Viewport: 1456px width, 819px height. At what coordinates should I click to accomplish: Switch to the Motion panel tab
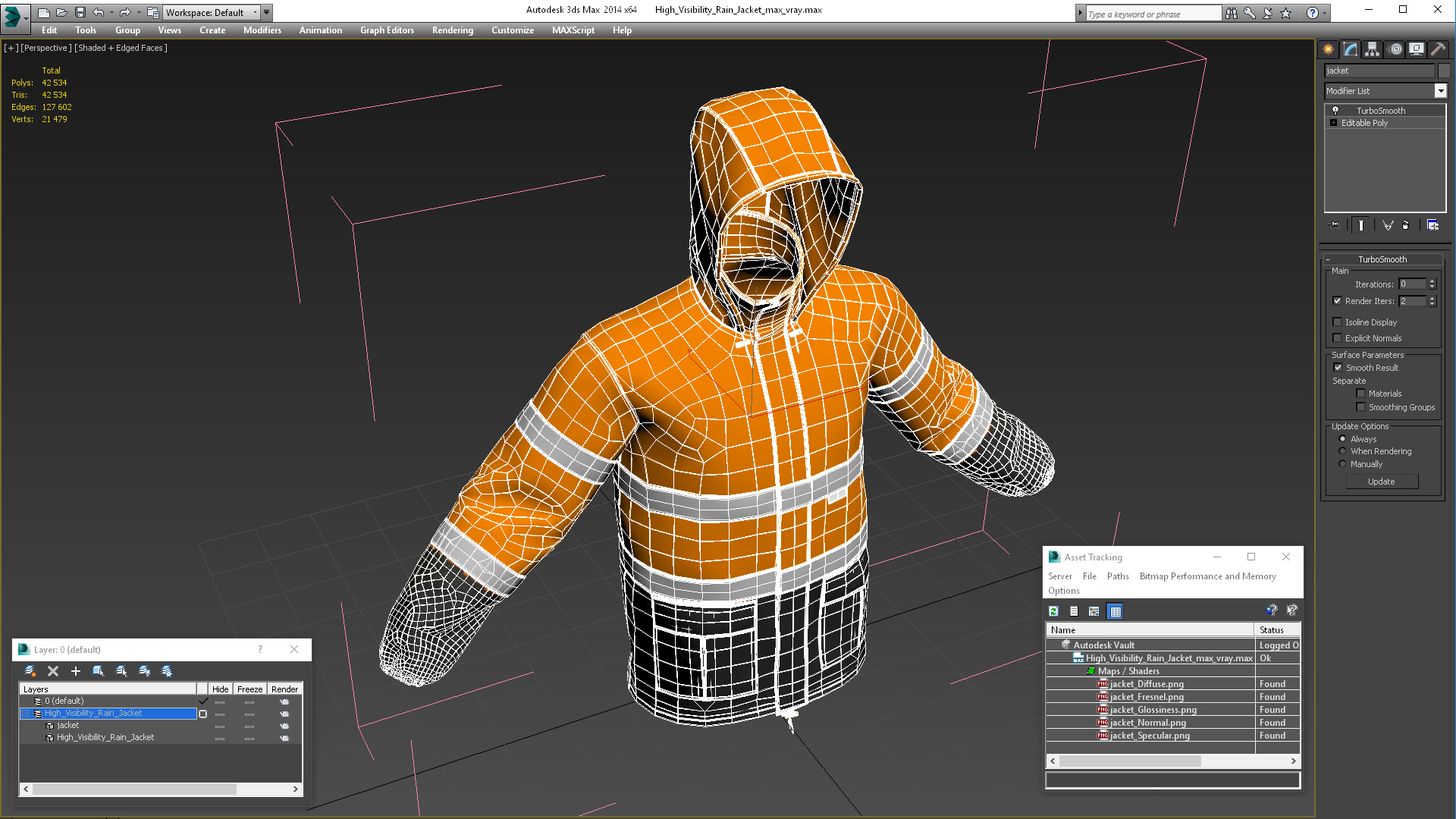[1395, 49]
